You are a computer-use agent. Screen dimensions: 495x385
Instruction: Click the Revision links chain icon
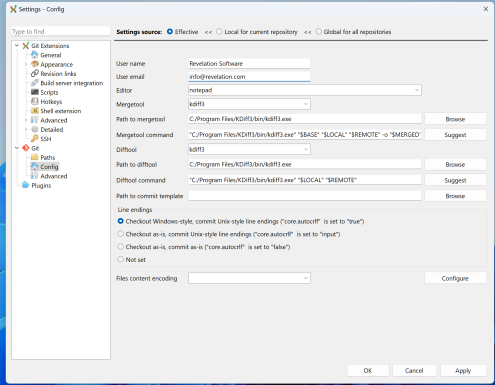(x=35, y=73)
